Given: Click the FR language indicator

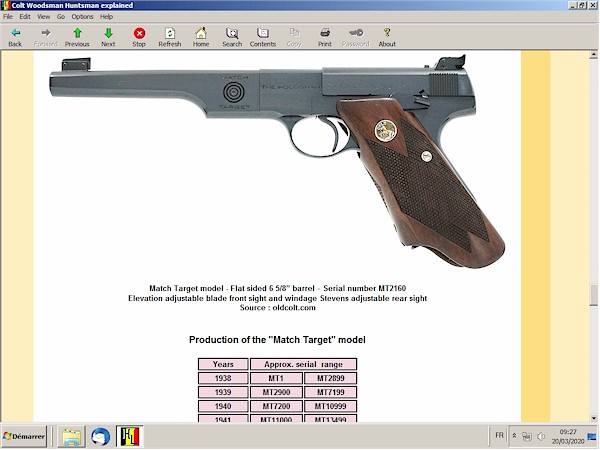Looking at the screenshot, I should click(499, 435).
